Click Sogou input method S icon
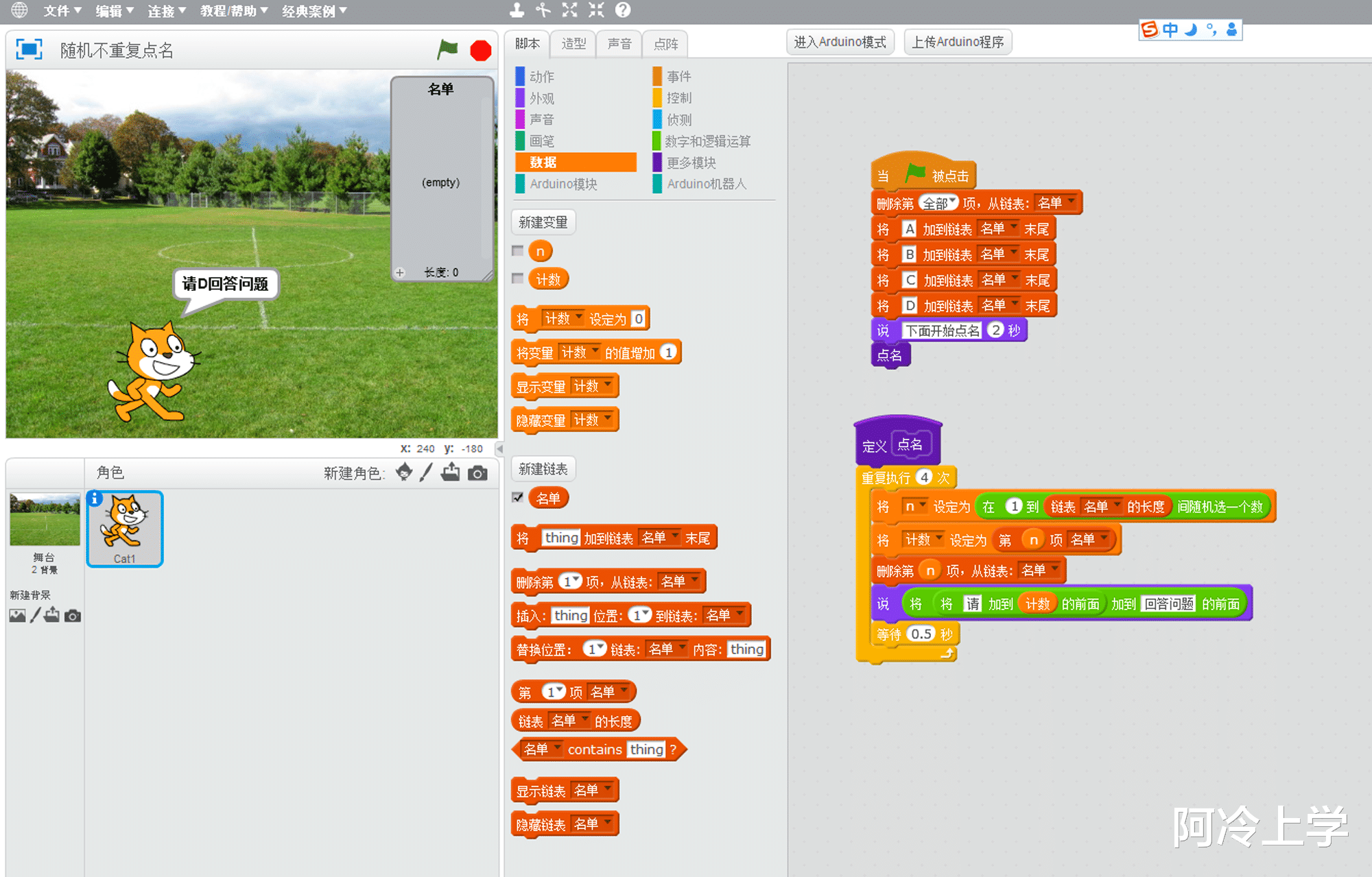This screenshot has height=877, width=1372. [1150, 29]
